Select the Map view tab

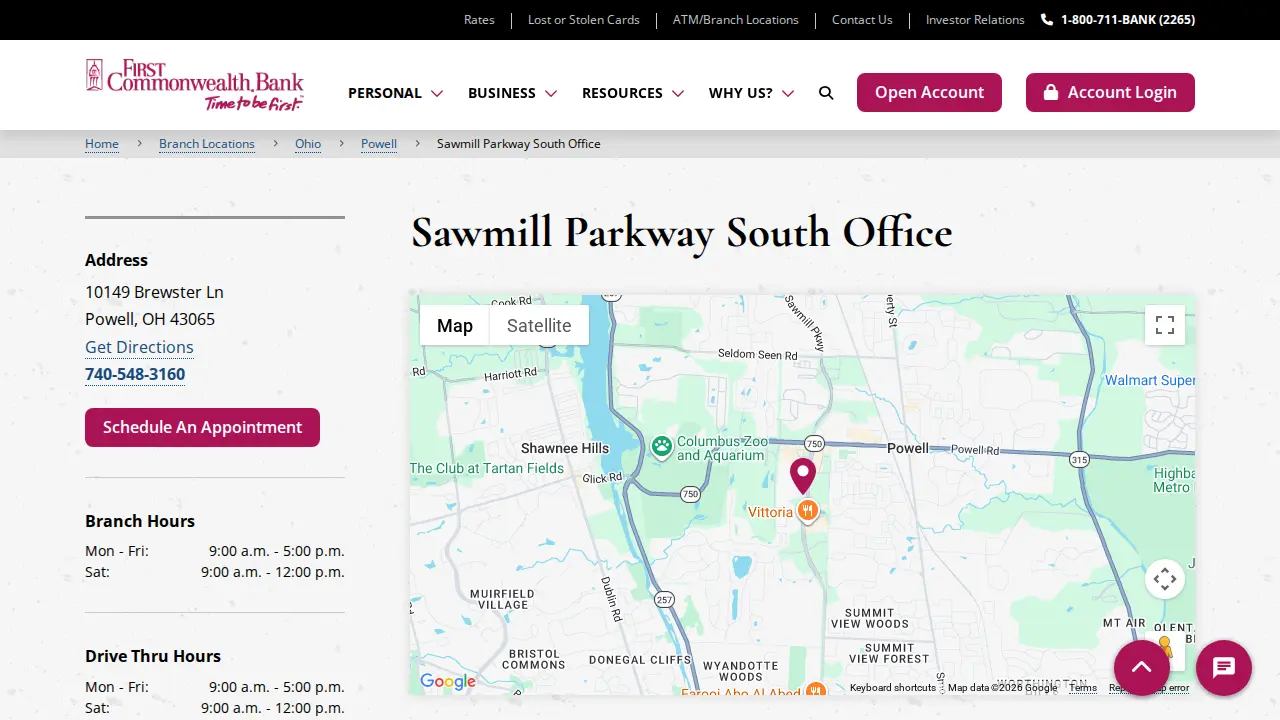[x=455, y=325]
